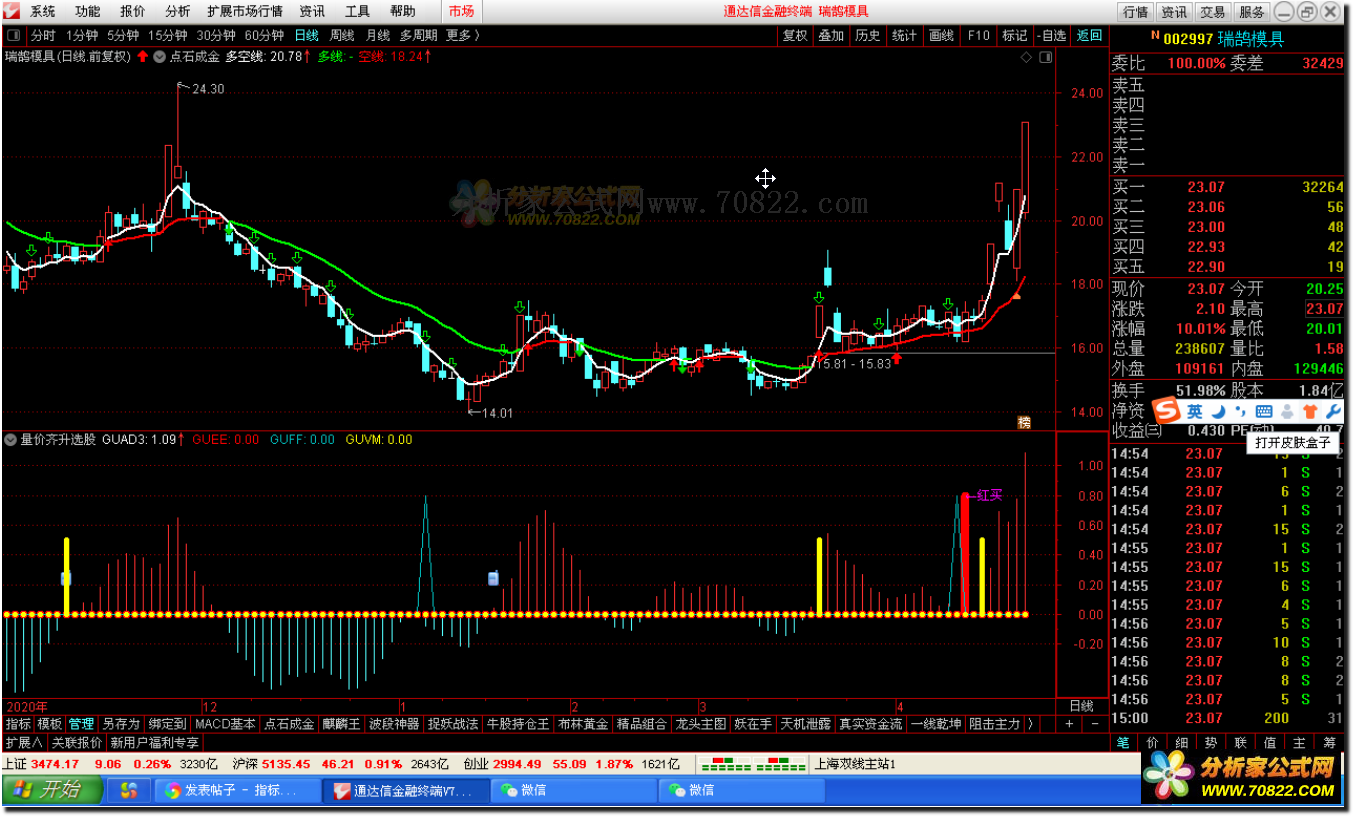Screen dimensions: 1354x816
Task: Select the 管理 template tab
Action: [82, 724]
